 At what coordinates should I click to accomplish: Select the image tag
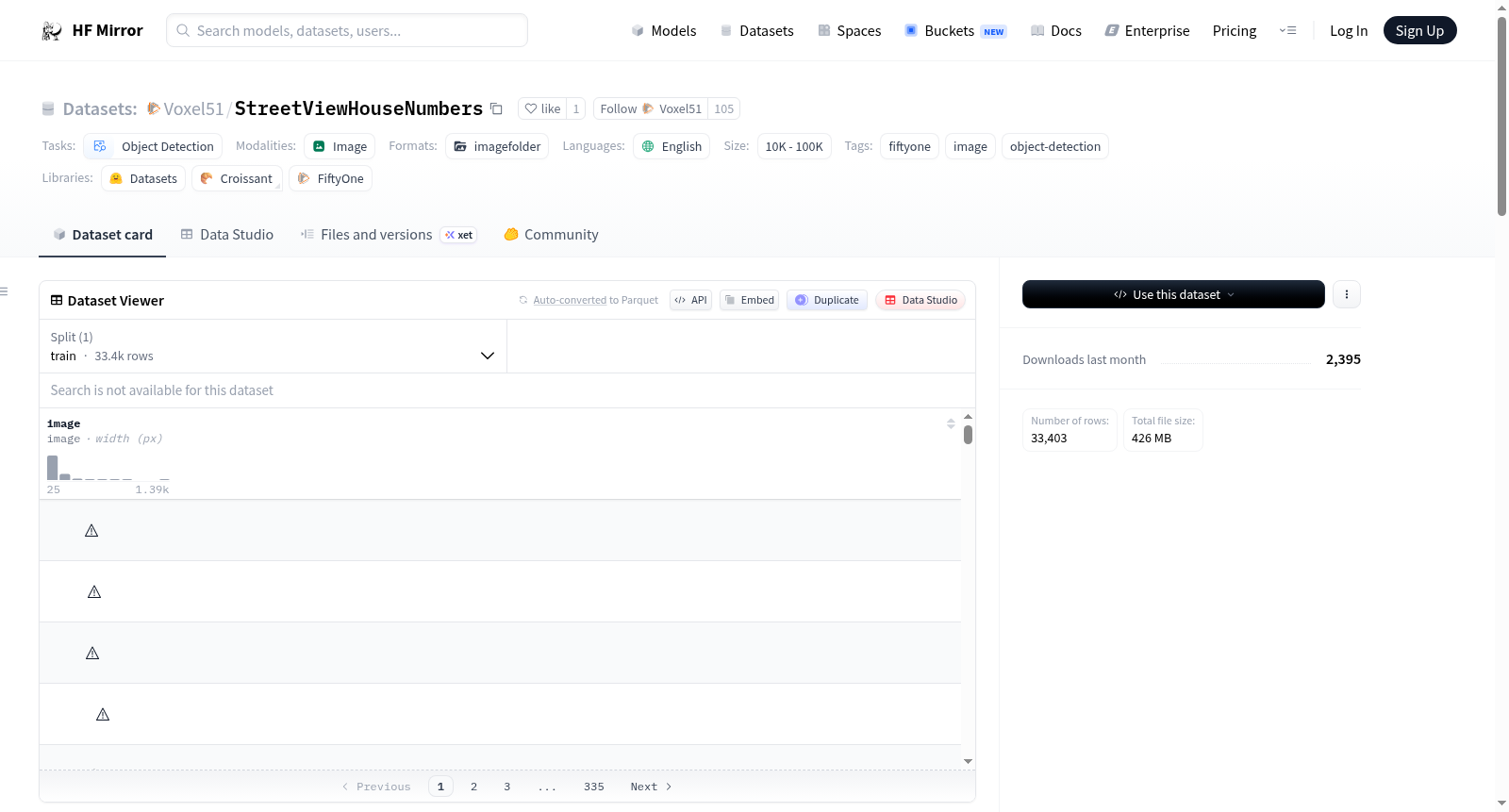pos(970,146)
